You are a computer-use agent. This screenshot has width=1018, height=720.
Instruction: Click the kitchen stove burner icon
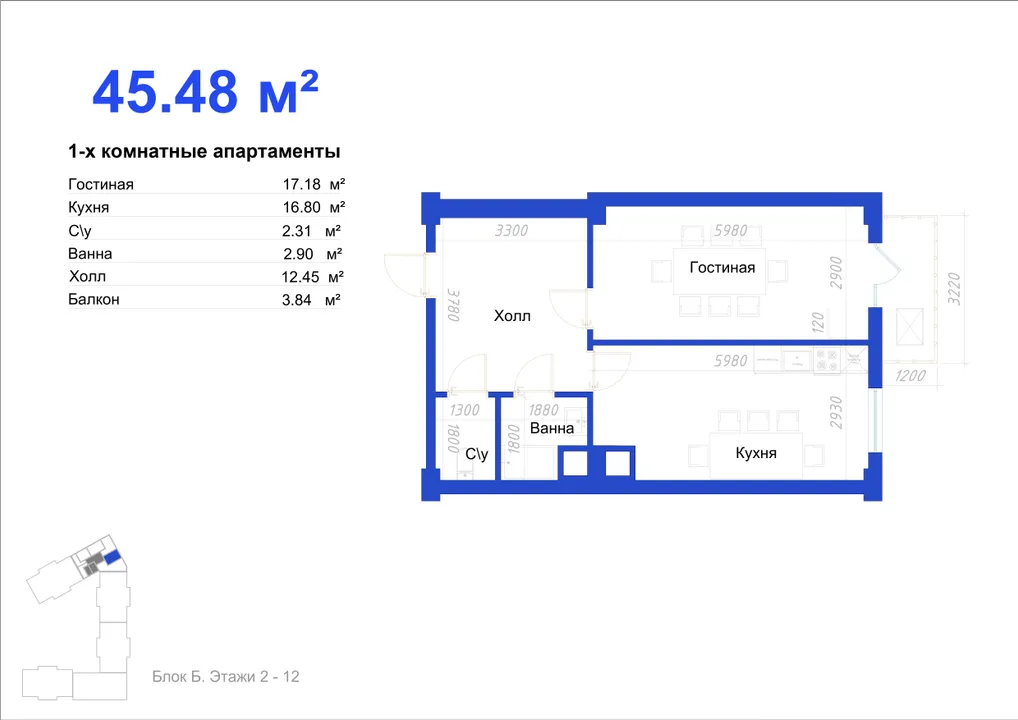pyautogui.click(x=827, y=360)
